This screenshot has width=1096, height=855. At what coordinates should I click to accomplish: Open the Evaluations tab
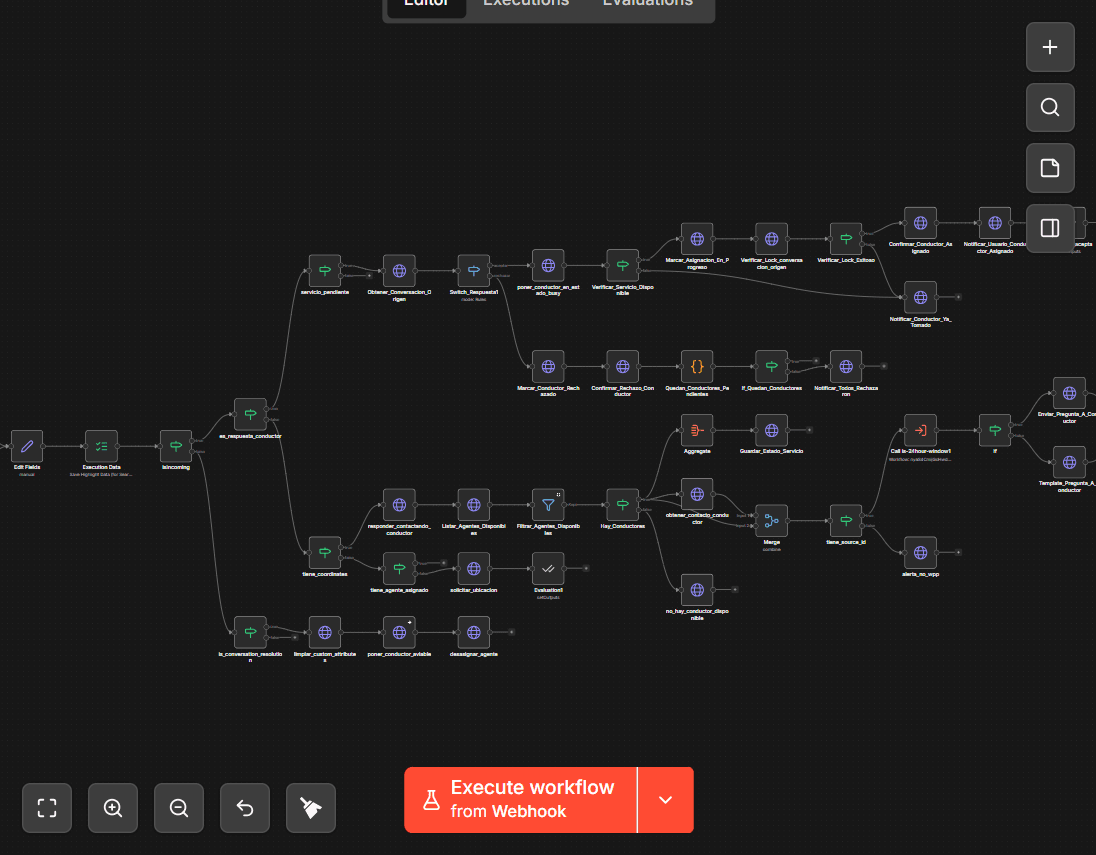point(648,4)
